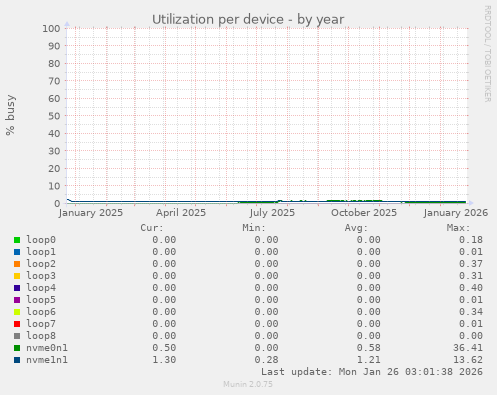Image resolution: width=497 pixels, height=395 pixels.
Task: Click the loop7 red color swatch
Action: point(17,324)
